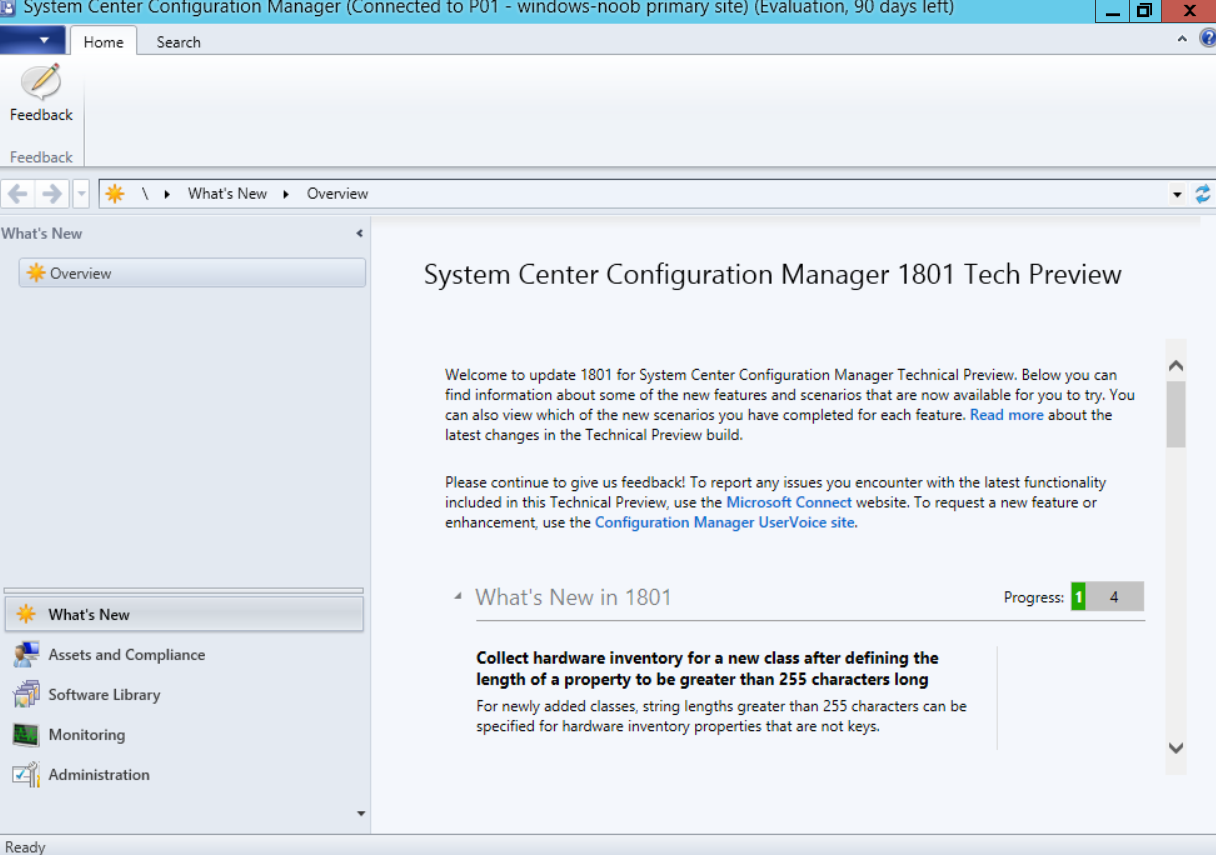Collapse the ribbon with the chevron
This screenshot has height=855, width=1216.
tap(1181, 39)
